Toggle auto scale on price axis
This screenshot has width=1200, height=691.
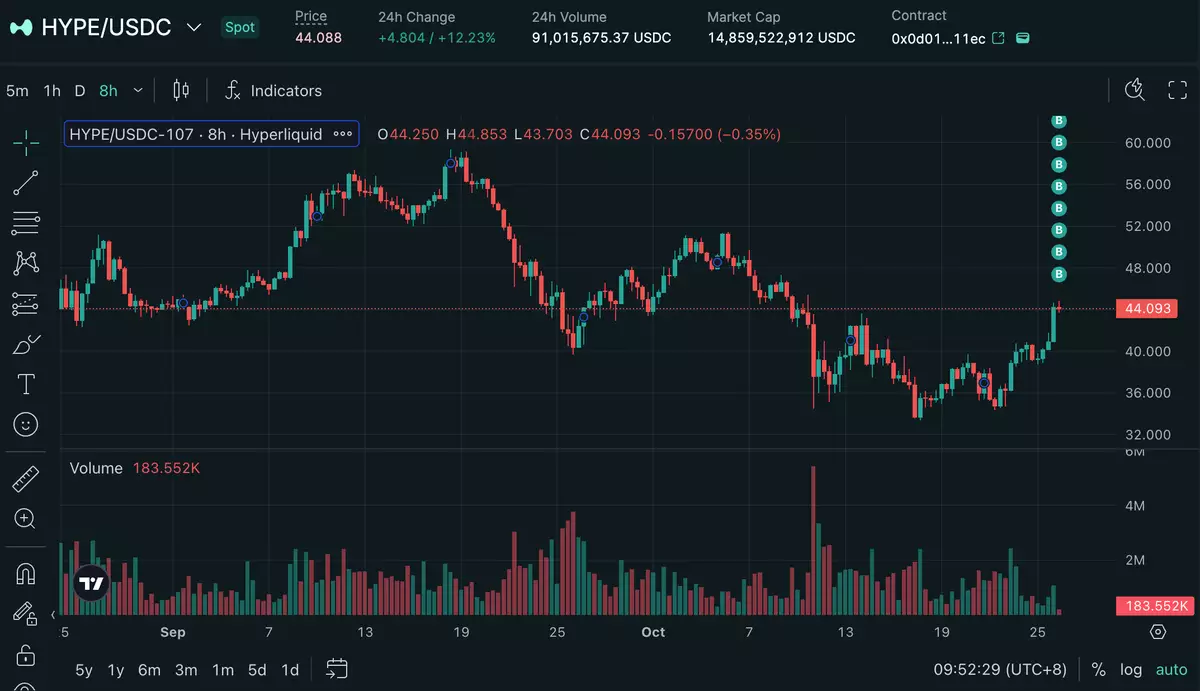tap(1171, 670)
